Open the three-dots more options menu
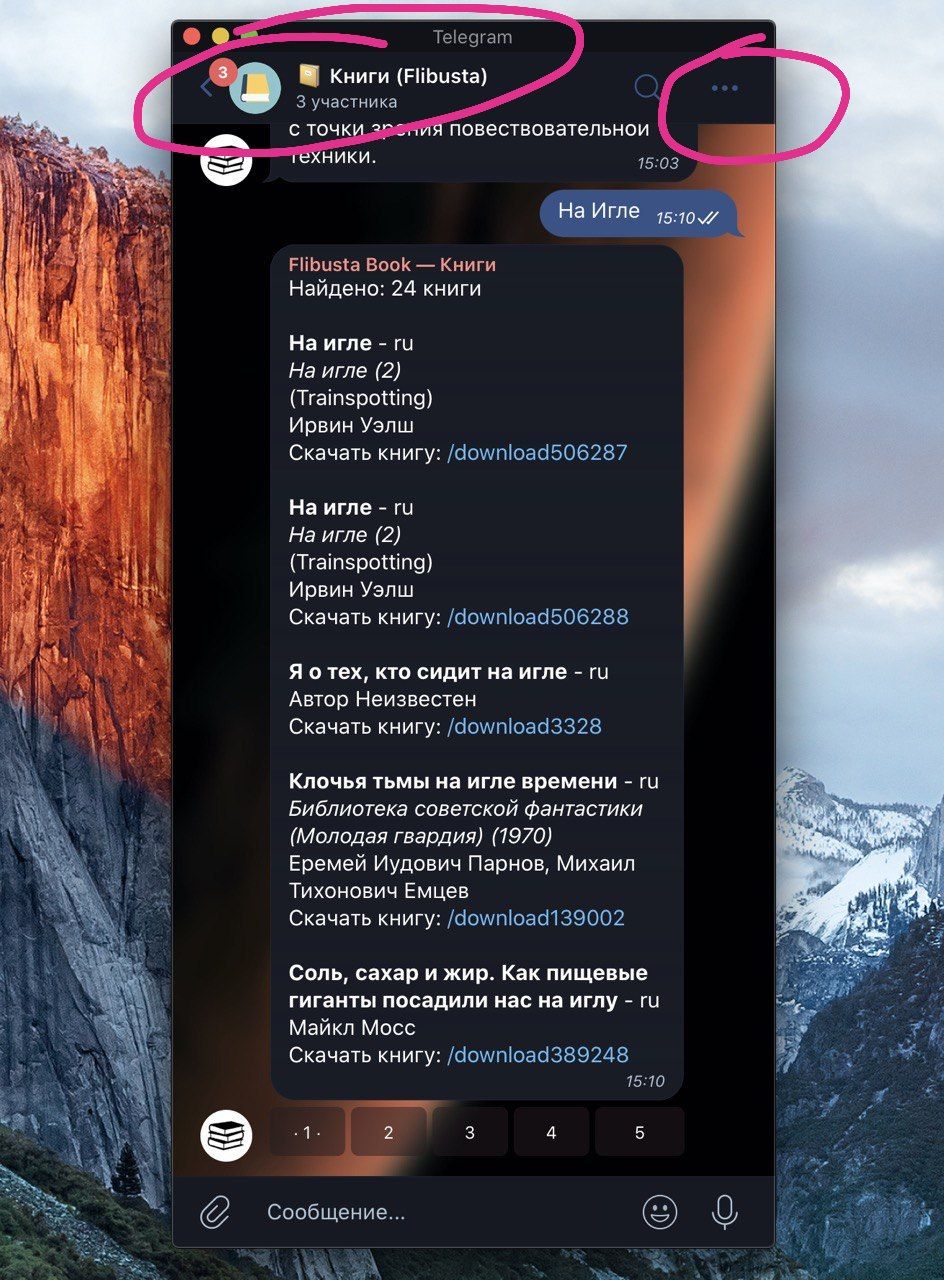 (724, 88)
